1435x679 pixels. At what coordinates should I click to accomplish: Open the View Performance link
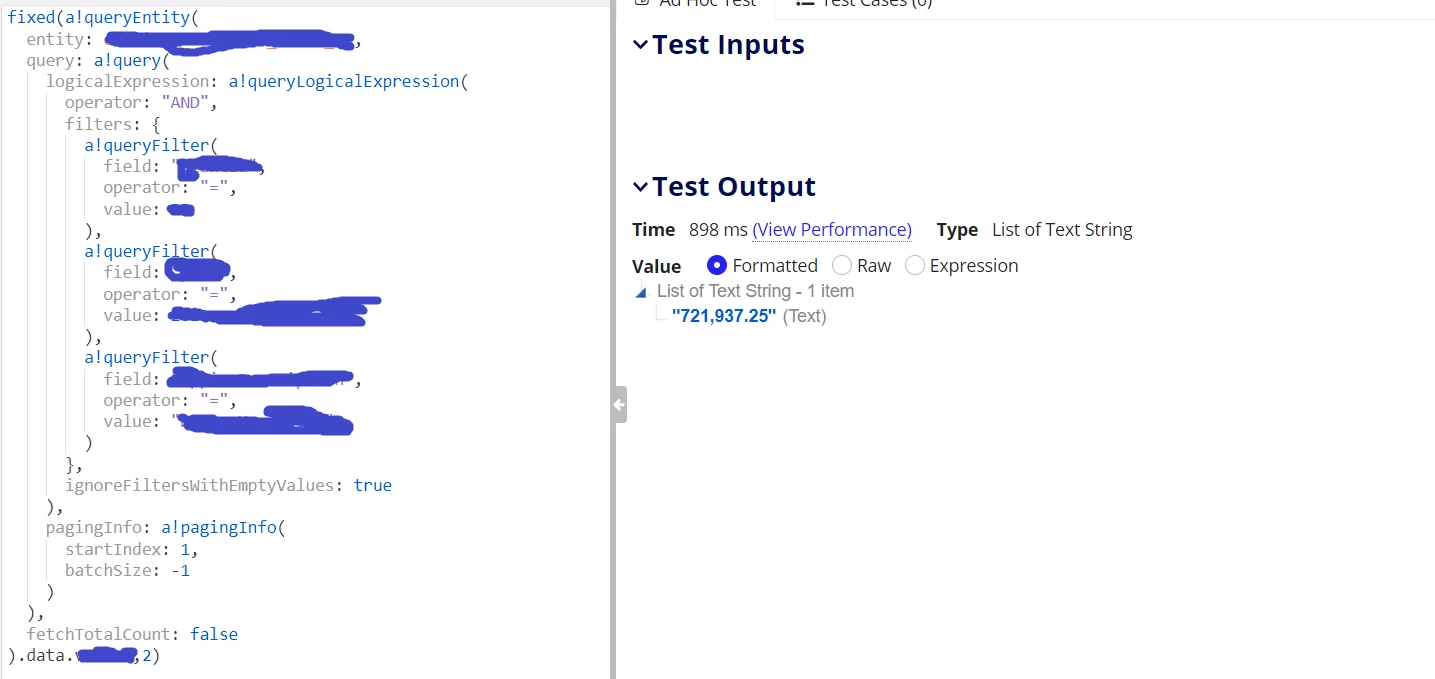832,230
